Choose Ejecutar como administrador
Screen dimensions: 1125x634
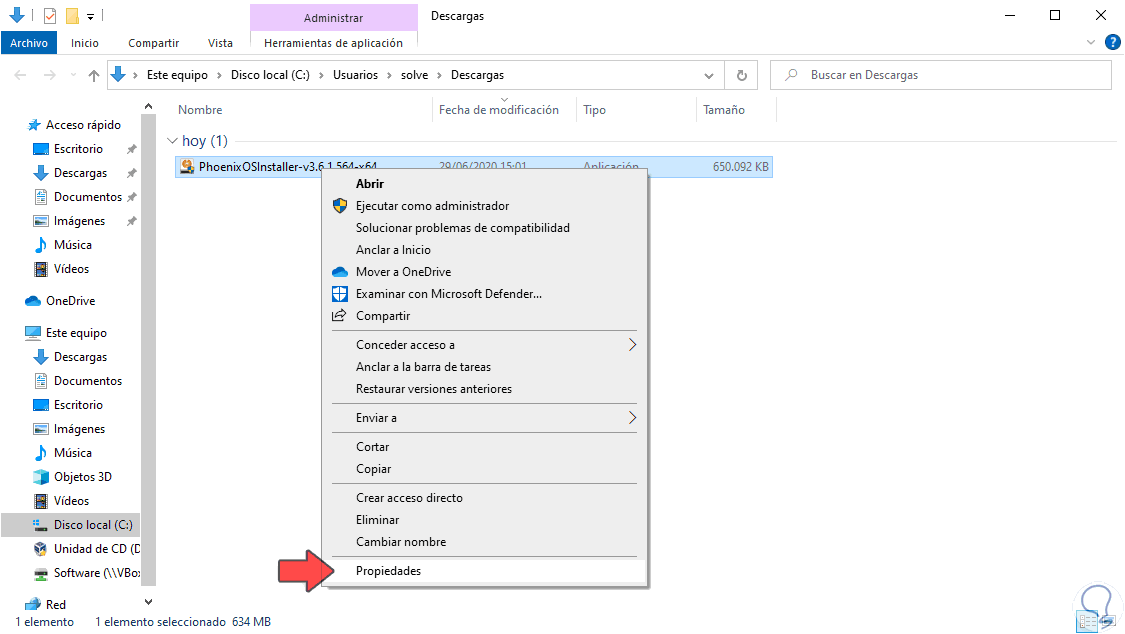tap(432, 206)
